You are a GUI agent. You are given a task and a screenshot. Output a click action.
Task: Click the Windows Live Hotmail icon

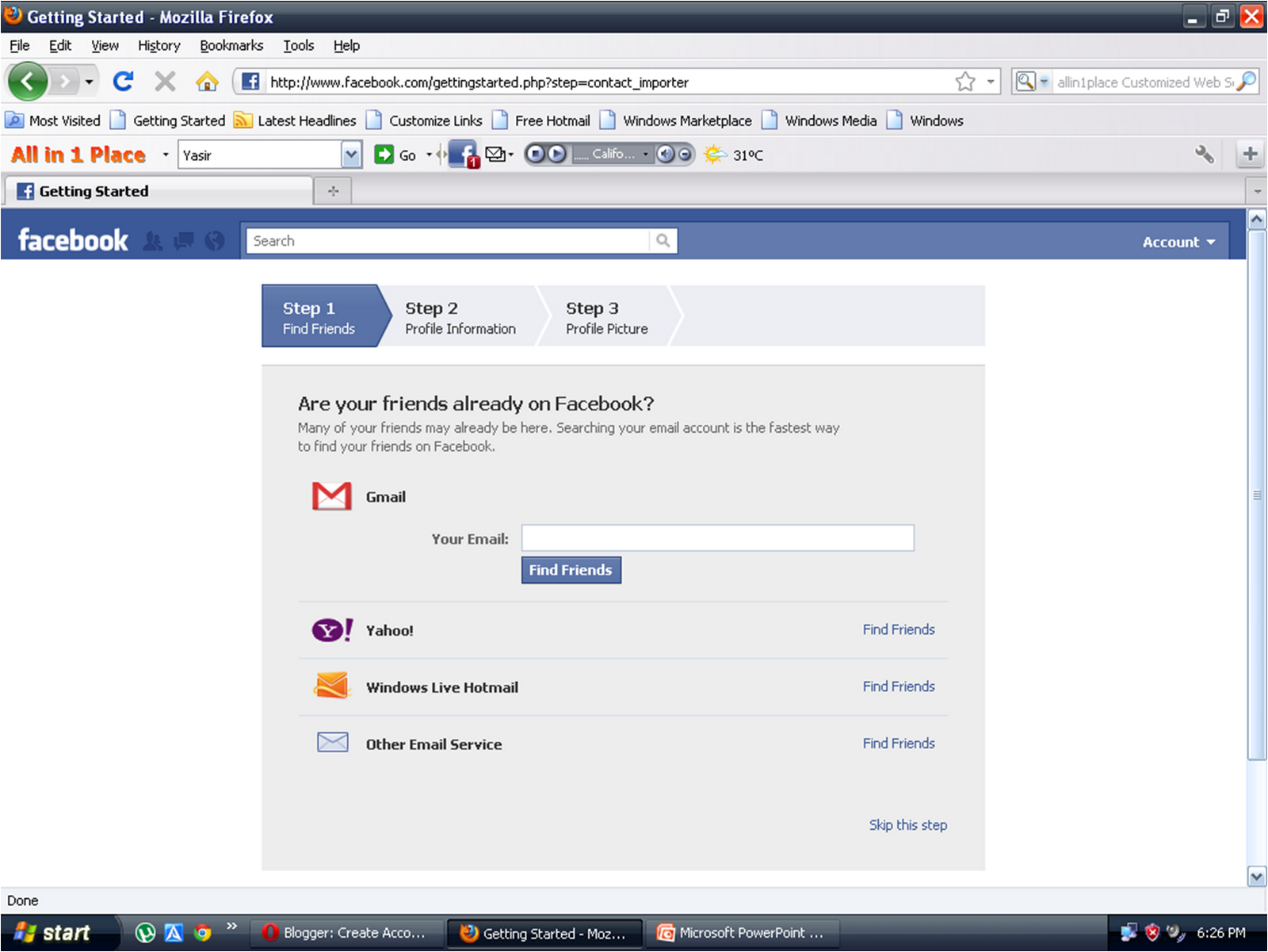tap(332, 686)
